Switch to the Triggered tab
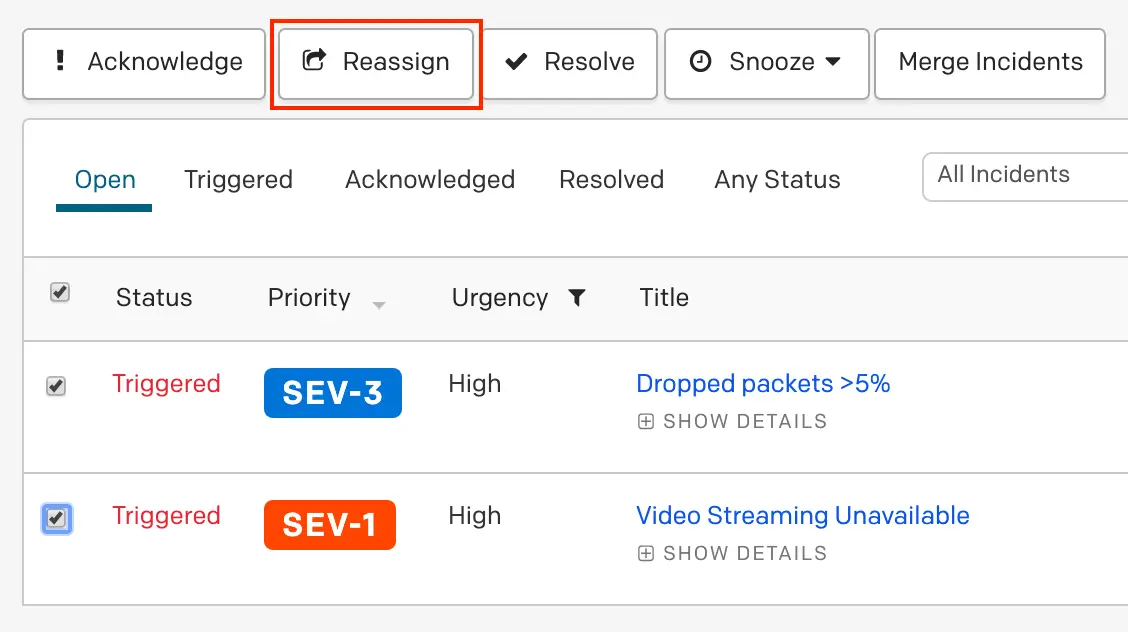 (238, 180)
